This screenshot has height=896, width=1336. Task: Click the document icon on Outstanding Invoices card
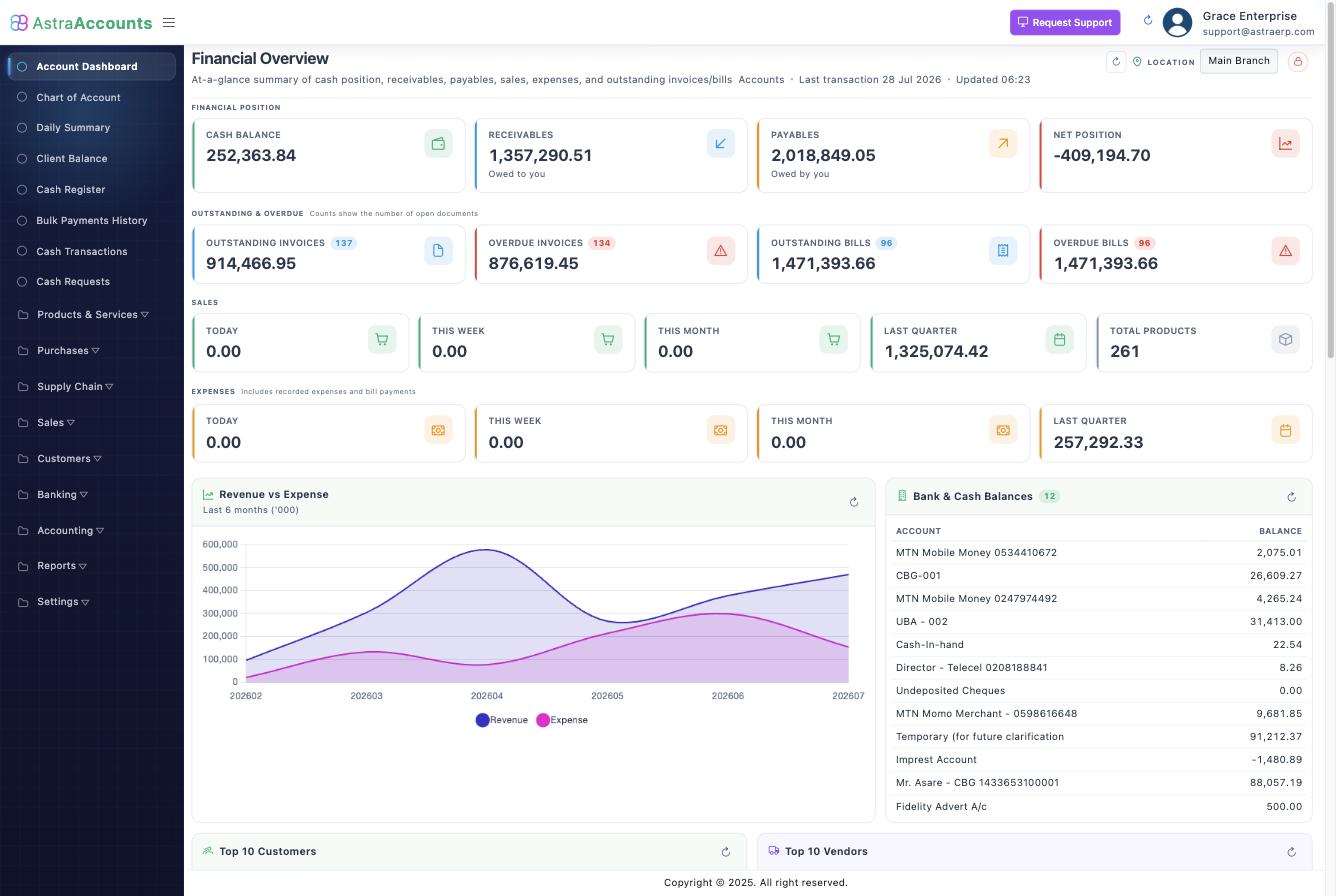click(x=438, y=251)
